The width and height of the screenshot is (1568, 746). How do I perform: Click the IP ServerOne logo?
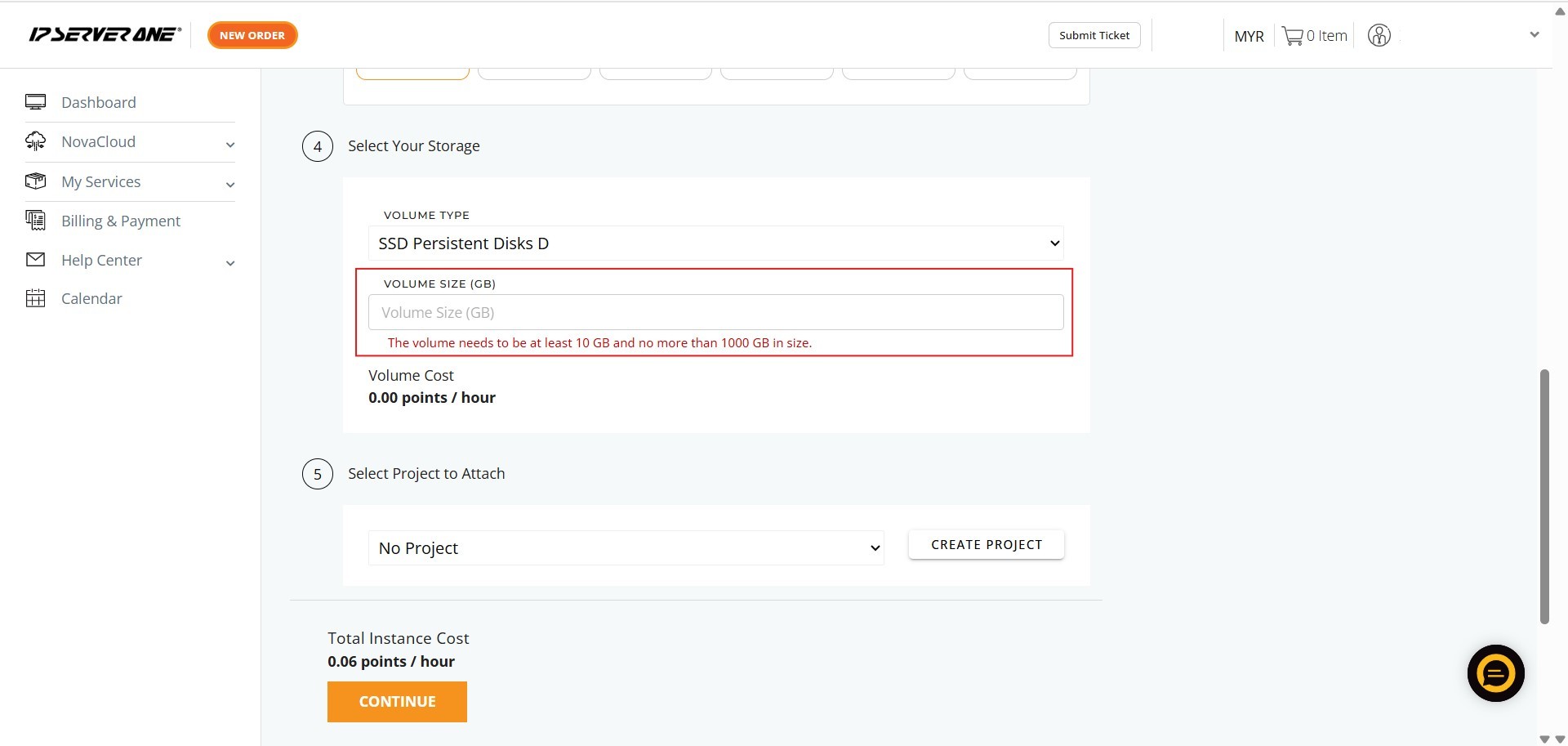coord(105,34)
